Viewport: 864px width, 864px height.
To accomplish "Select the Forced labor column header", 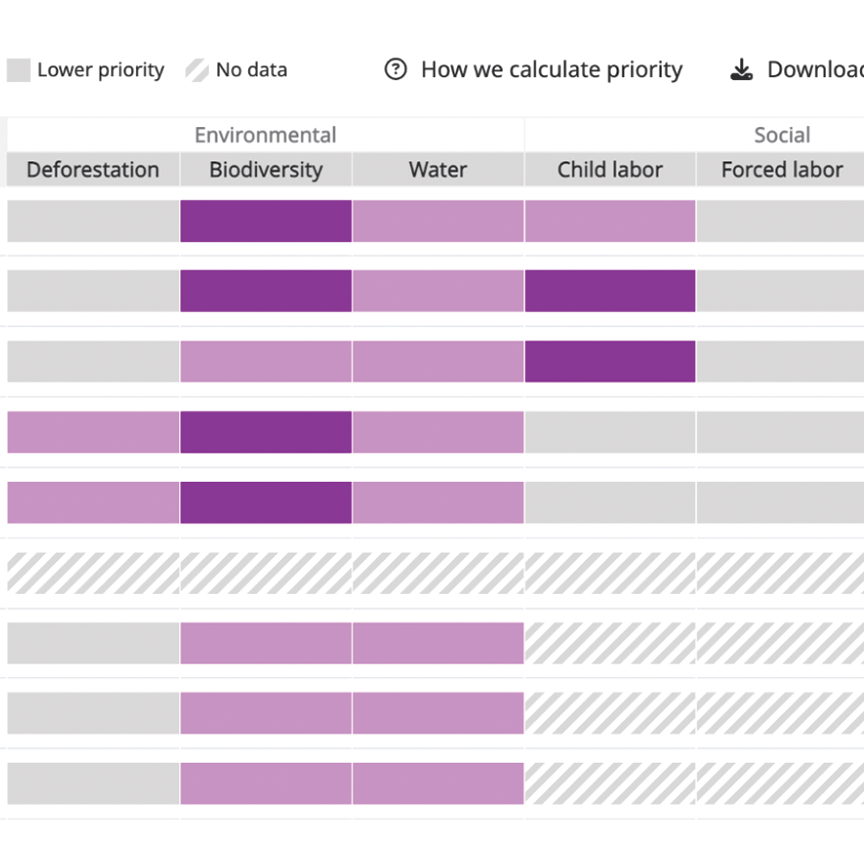I will 781,170.
